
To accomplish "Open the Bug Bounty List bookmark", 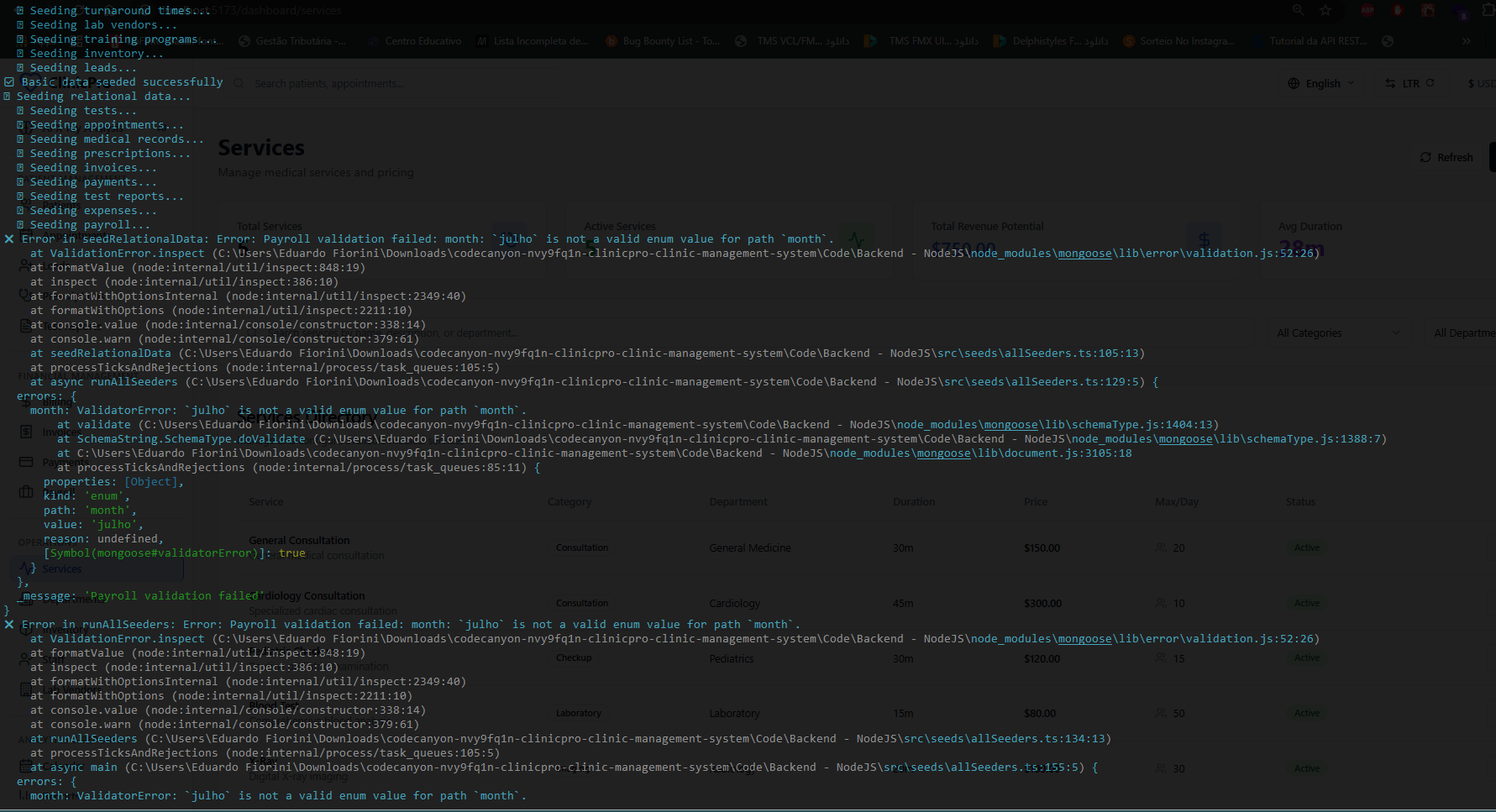I will (662, 40).
